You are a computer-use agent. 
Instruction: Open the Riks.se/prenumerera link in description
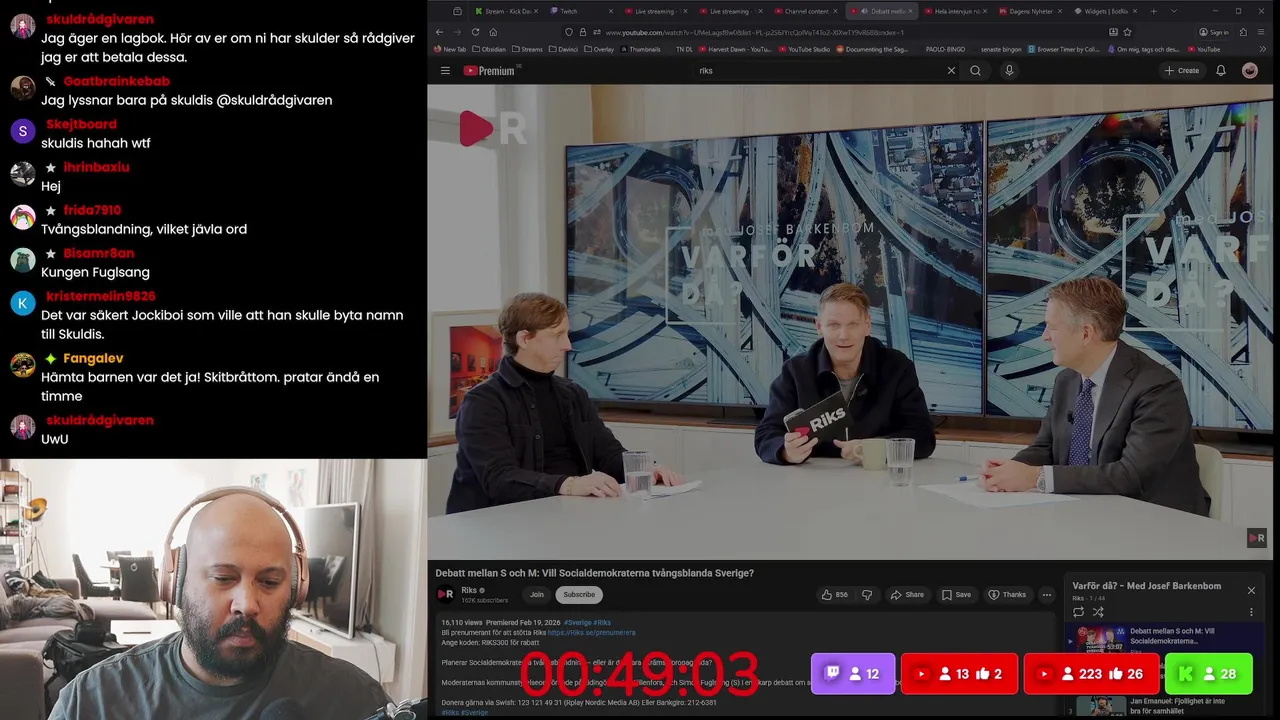pos(591,633)
